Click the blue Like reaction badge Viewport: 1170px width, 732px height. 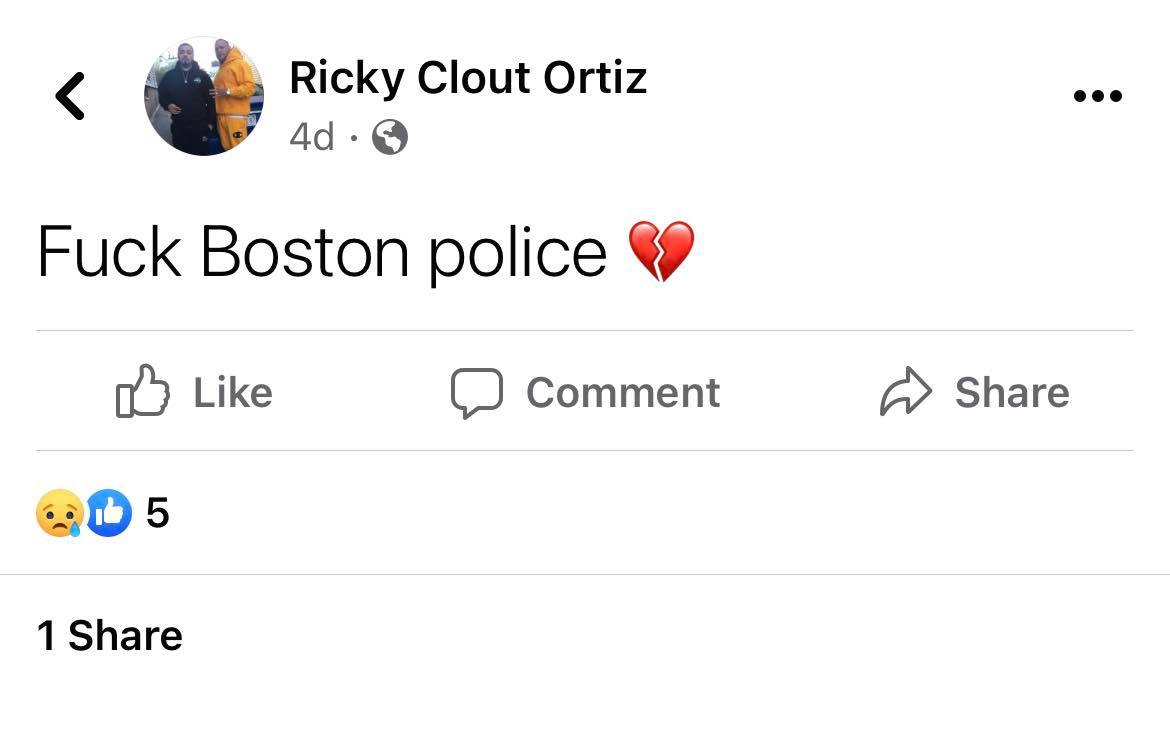pyautogui.click(x=109, y=514)
